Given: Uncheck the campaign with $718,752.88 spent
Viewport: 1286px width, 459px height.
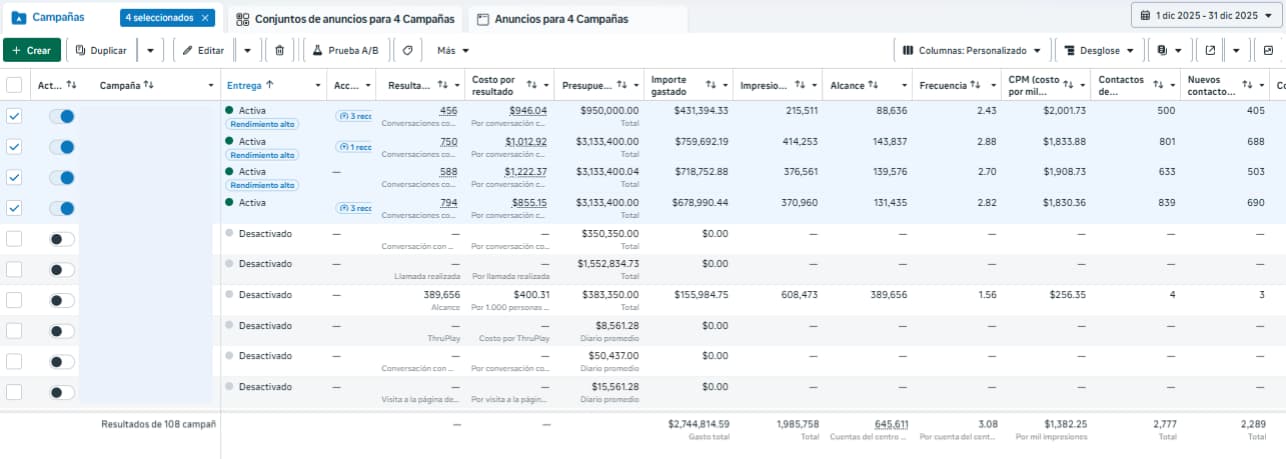Looking at the screenshot, I should [14, 177].
